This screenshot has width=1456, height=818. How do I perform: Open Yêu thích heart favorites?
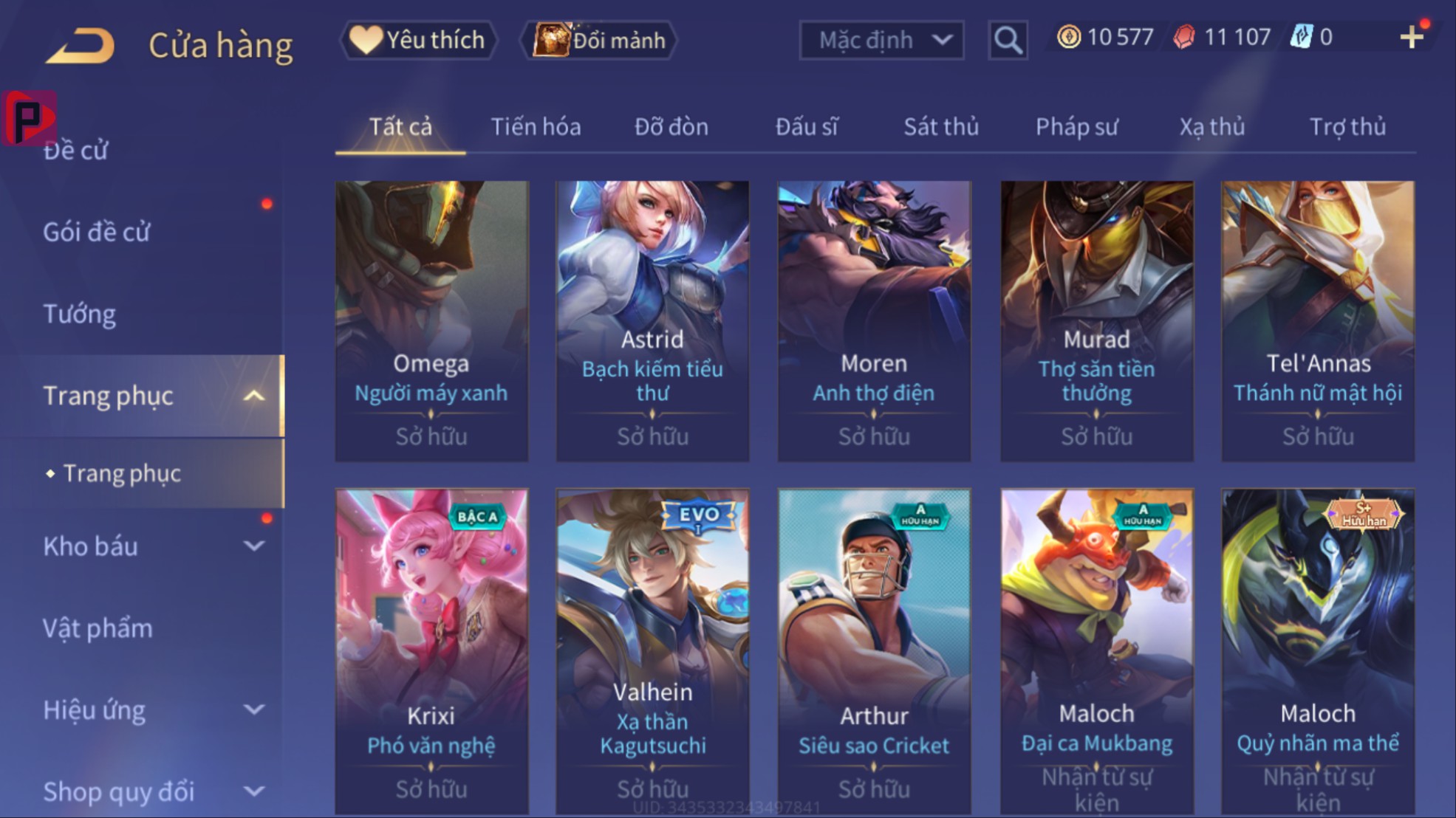click(x=418, y=40)
